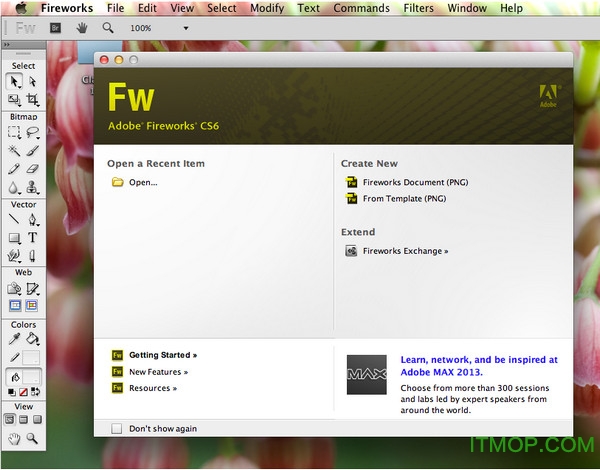Open the Window menu
Screen dimensions: 600x470
click(x=467, y=8)
